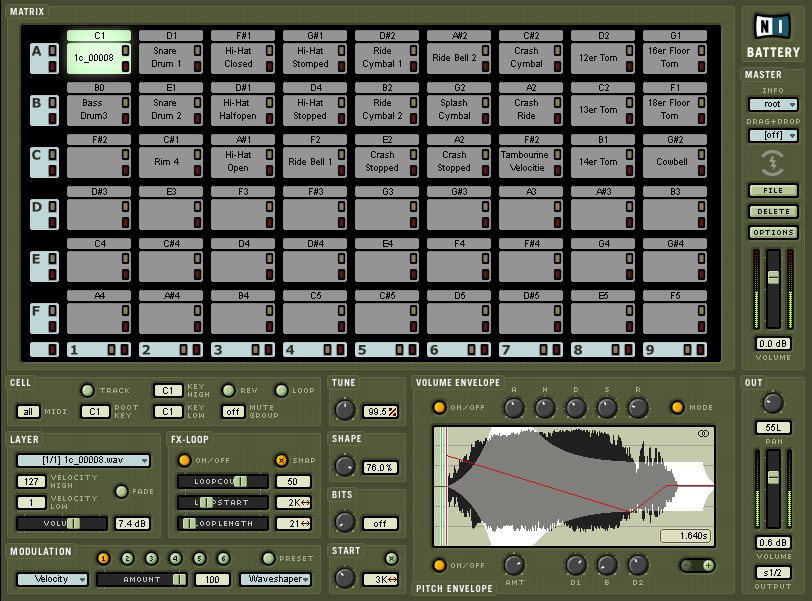Toggle the Start snap X button
Image resolution: width=812 pixels, height=601 pixels.
392,558
